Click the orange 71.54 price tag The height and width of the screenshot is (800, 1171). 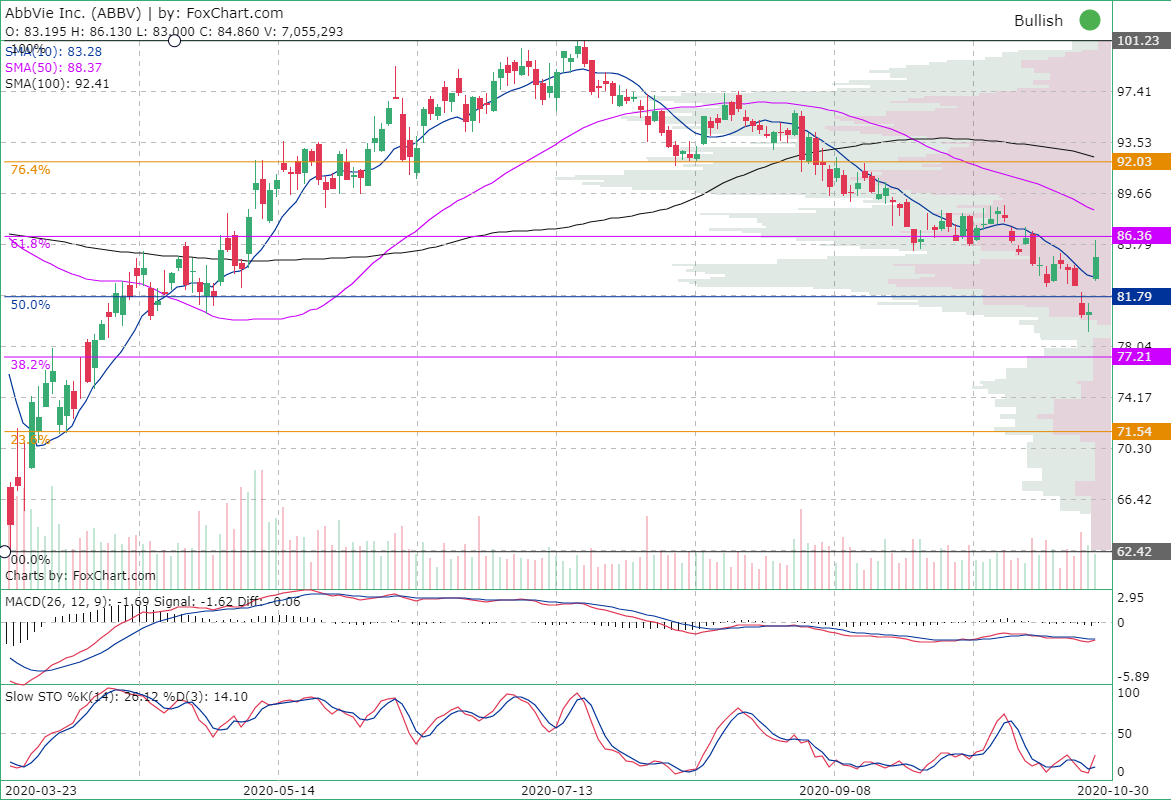tap(1135, 432)
